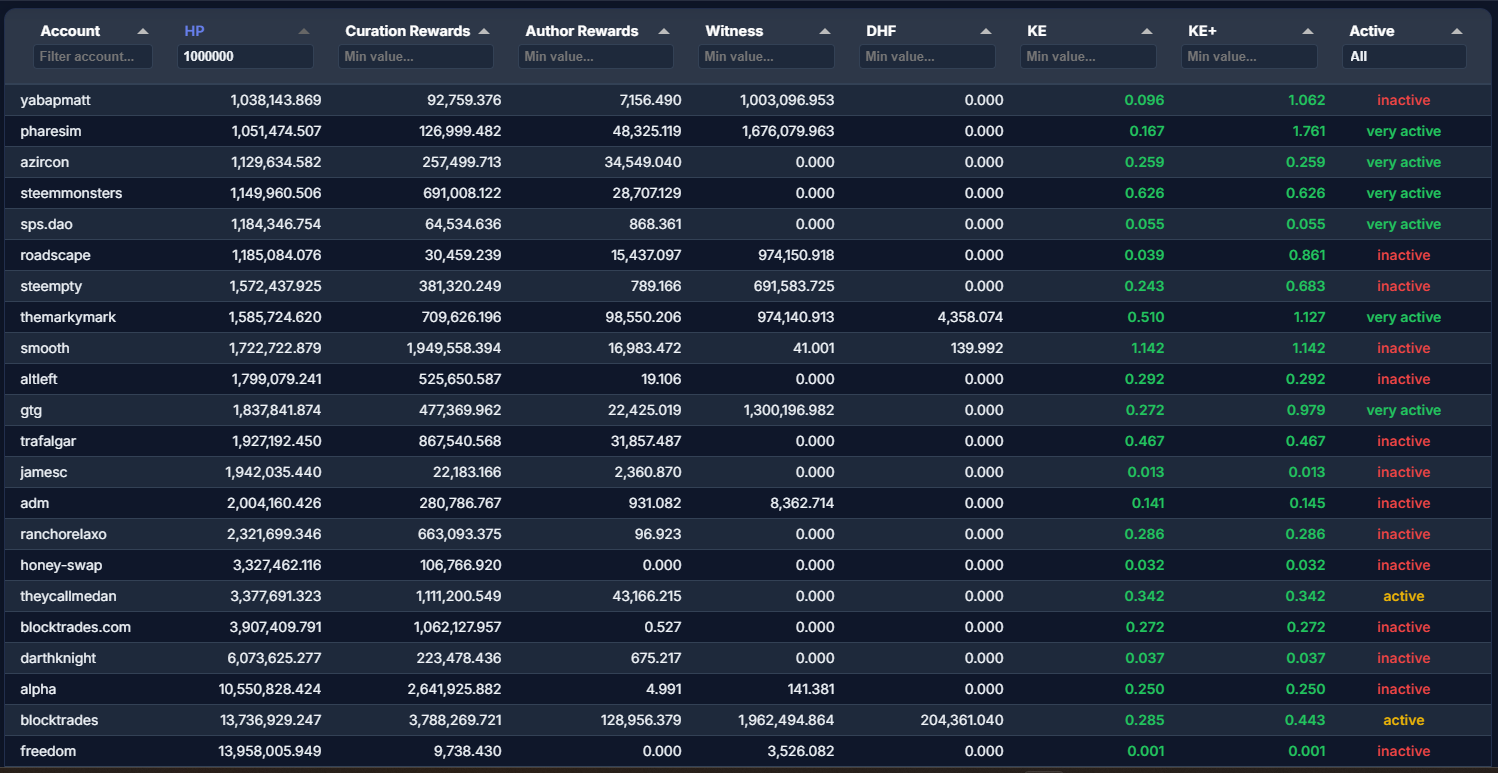Focus the Filter account text field

click(x=93, y=57)
